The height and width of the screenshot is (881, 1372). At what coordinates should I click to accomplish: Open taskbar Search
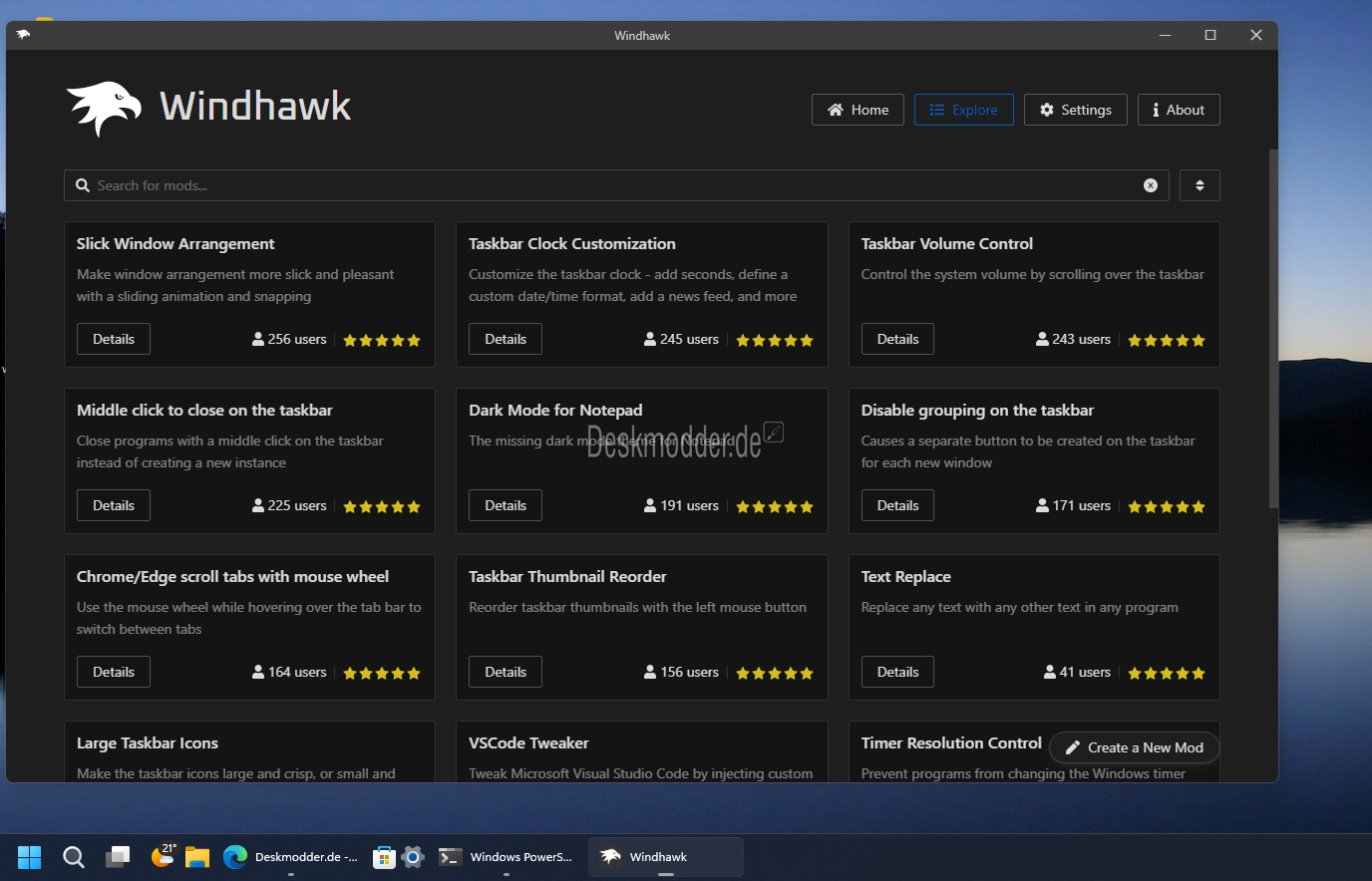[74, 857]
